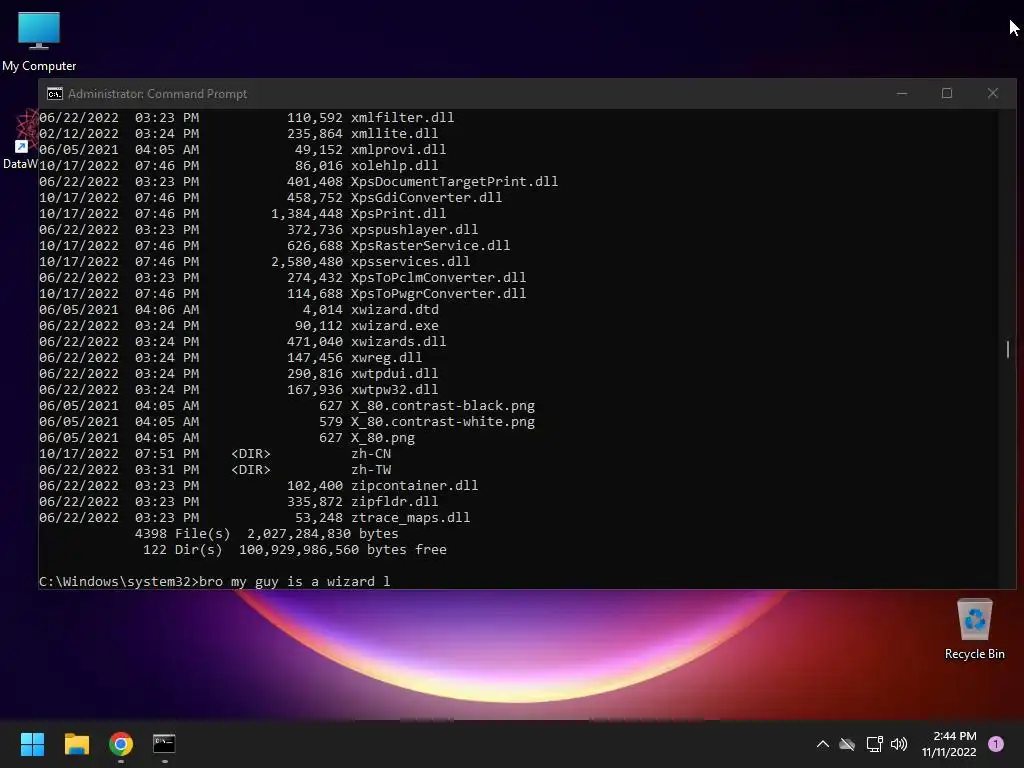Click the ztrace_maps.dll entry
Screen dimensions: 1024x768
pos(410,517)
